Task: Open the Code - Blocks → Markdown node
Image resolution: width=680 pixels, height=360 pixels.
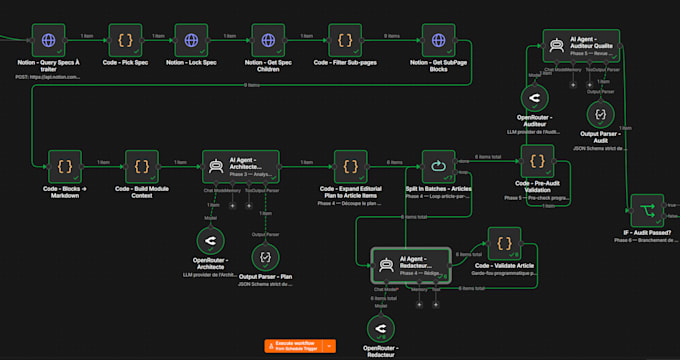Action: click(x=65, y=167)
